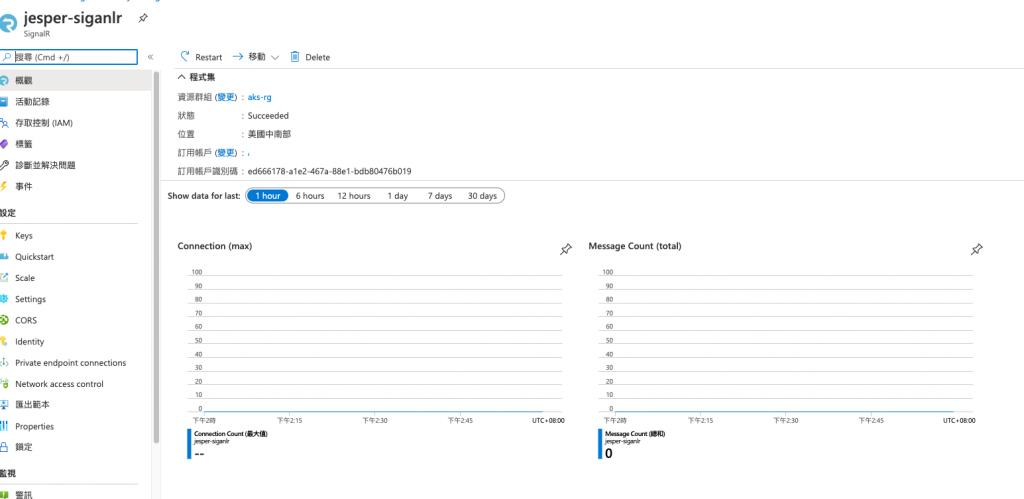
Task: Pin the jesper-siganlr resource to dashboard
Action: tap(142, 18)
